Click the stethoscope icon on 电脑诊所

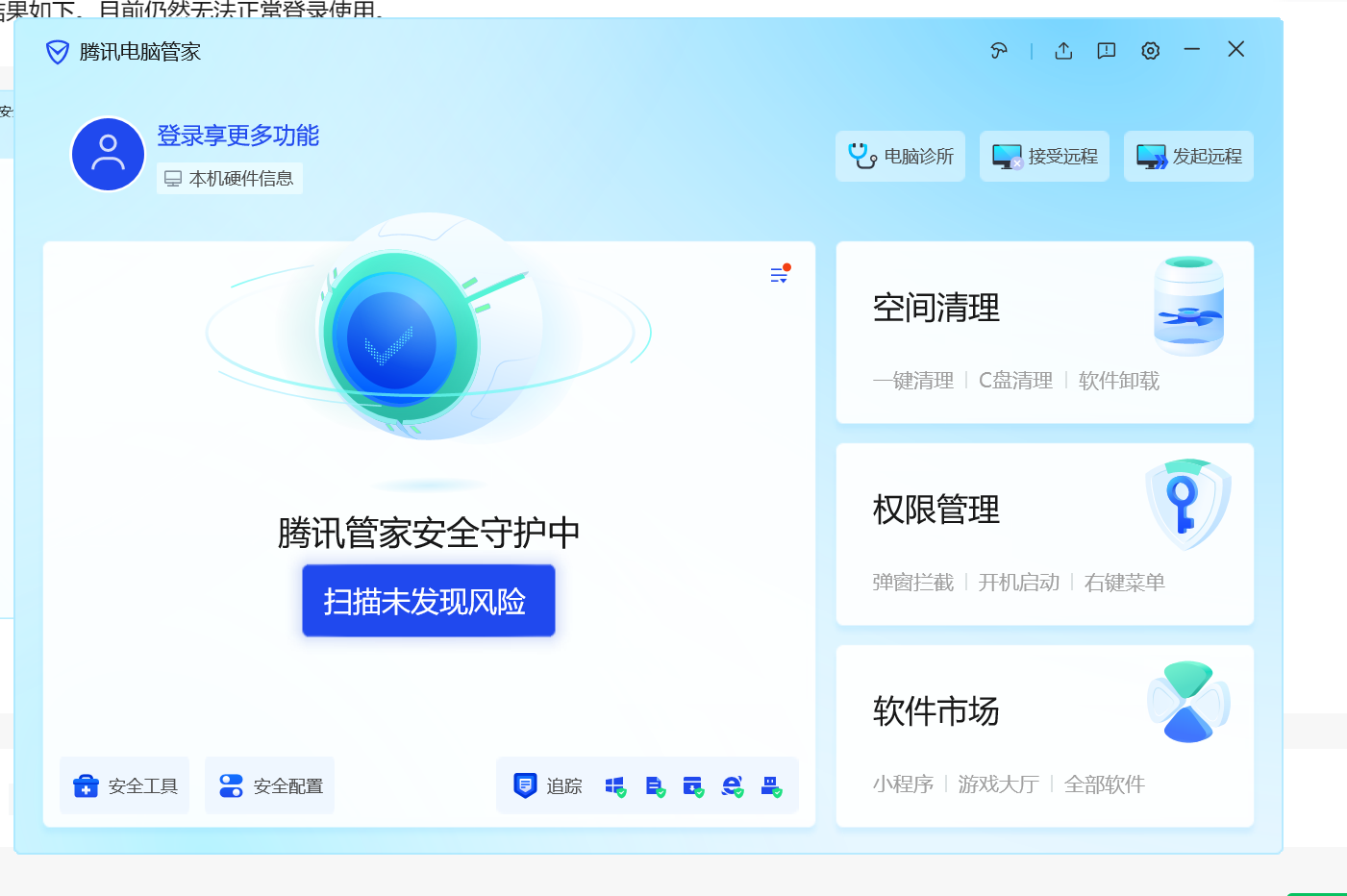[x=861, y=155]
